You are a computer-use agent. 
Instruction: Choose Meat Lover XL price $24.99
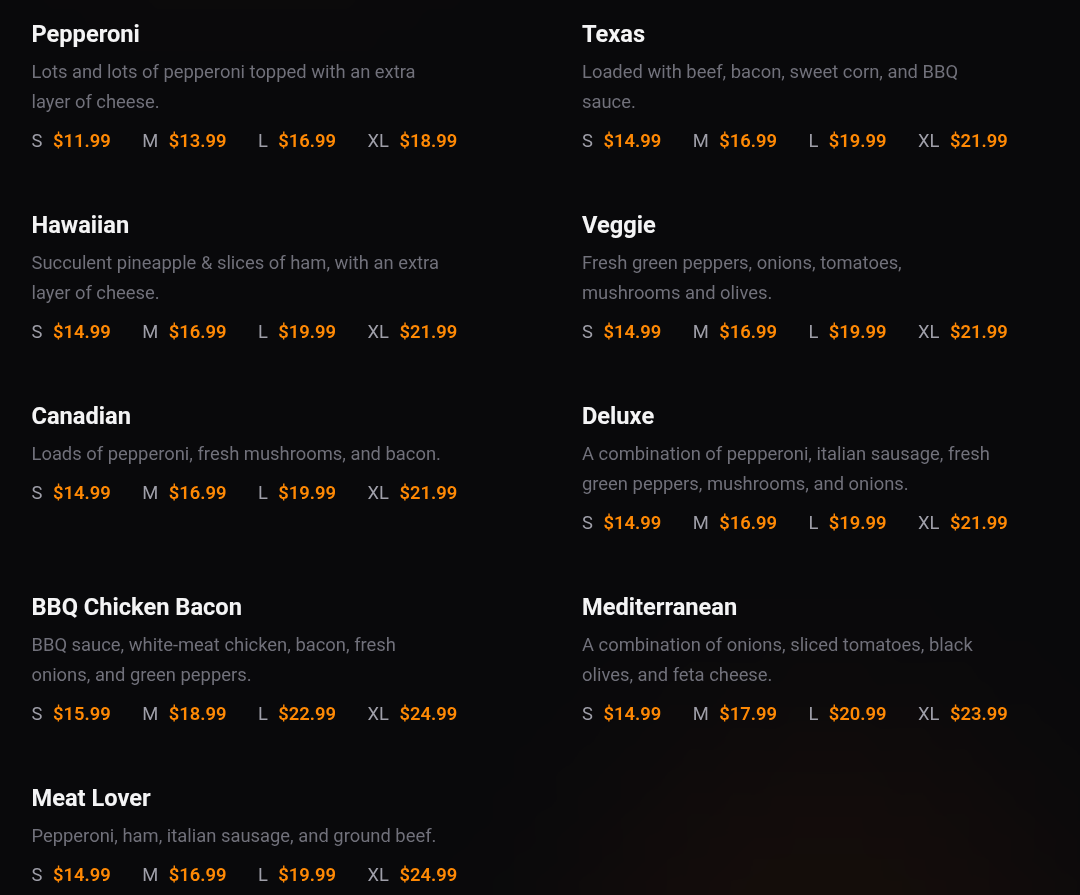pos(428,875)
